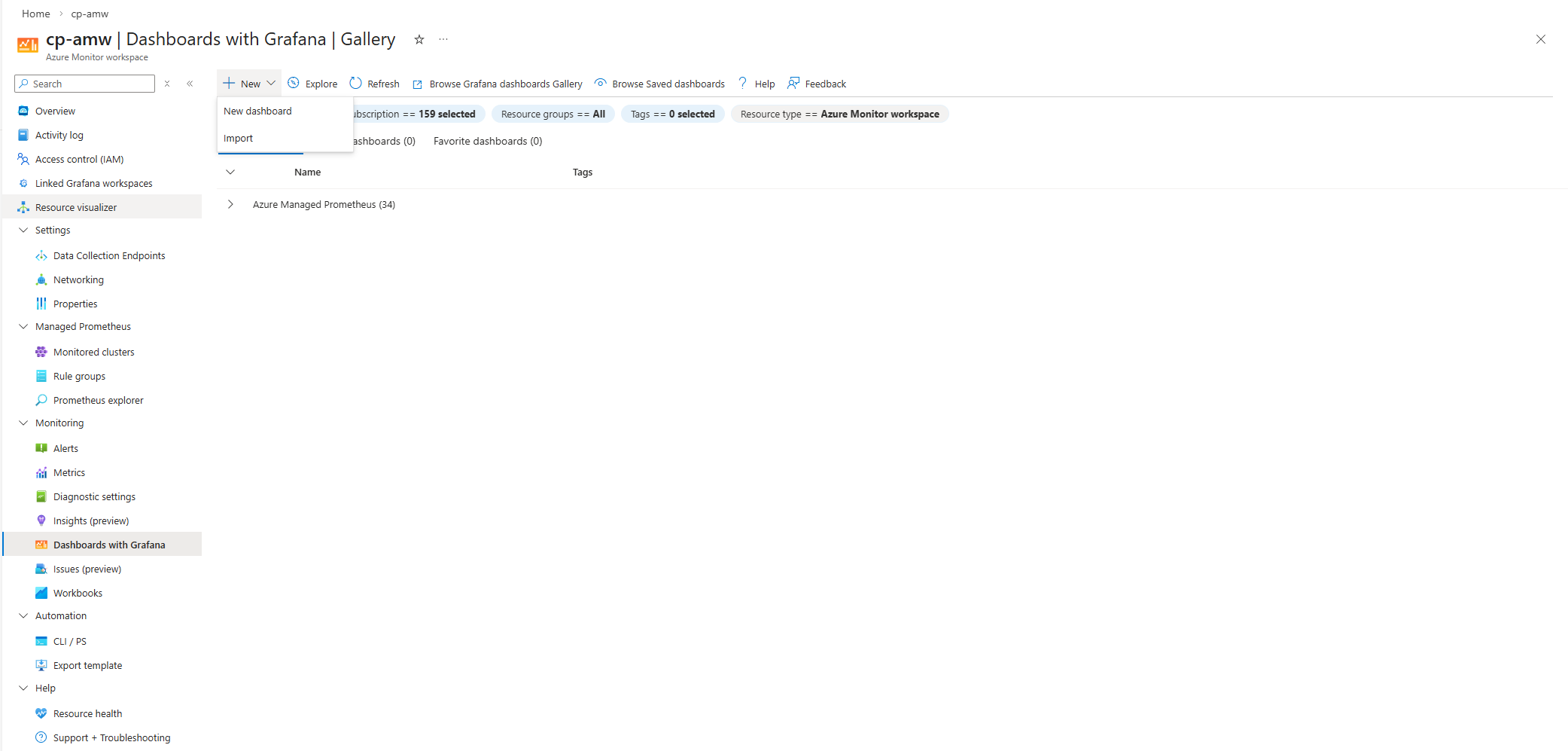The width and height of the screenshot is (1568, 751).
Task: Choose Import from the New menu
Action: 238,138
